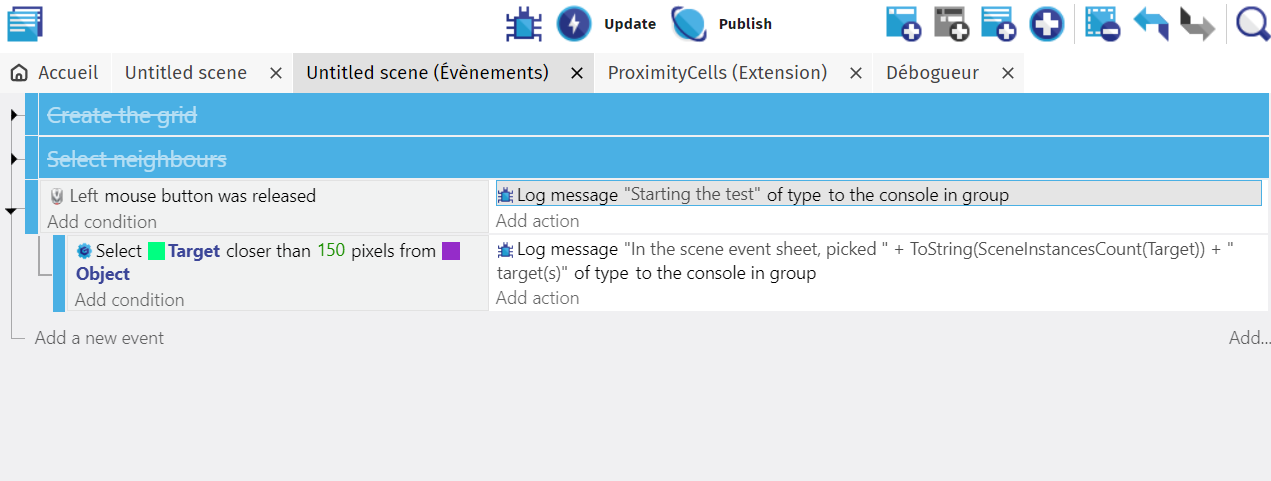The image size is (1271, 481).
Task: Start preview with the lightning bolt icon
Action: (574, 23)
